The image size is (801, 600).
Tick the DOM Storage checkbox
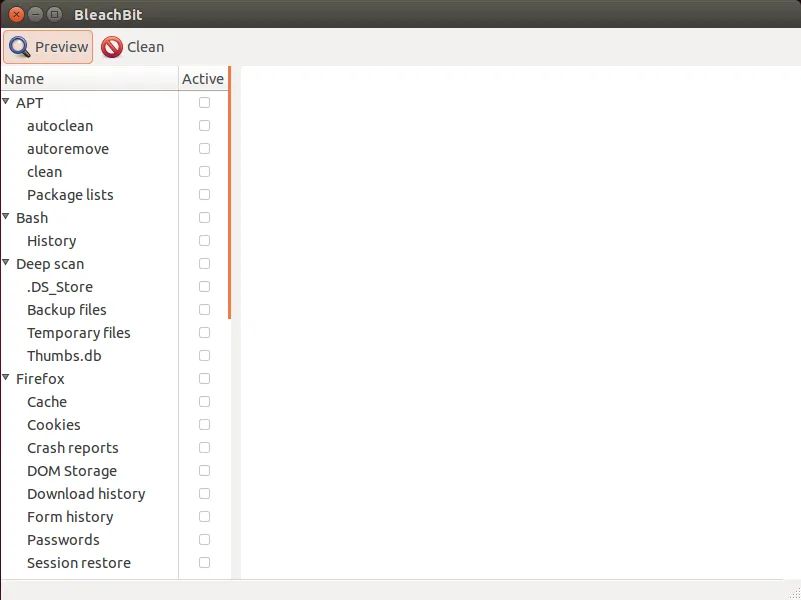[x=204, y=470]
